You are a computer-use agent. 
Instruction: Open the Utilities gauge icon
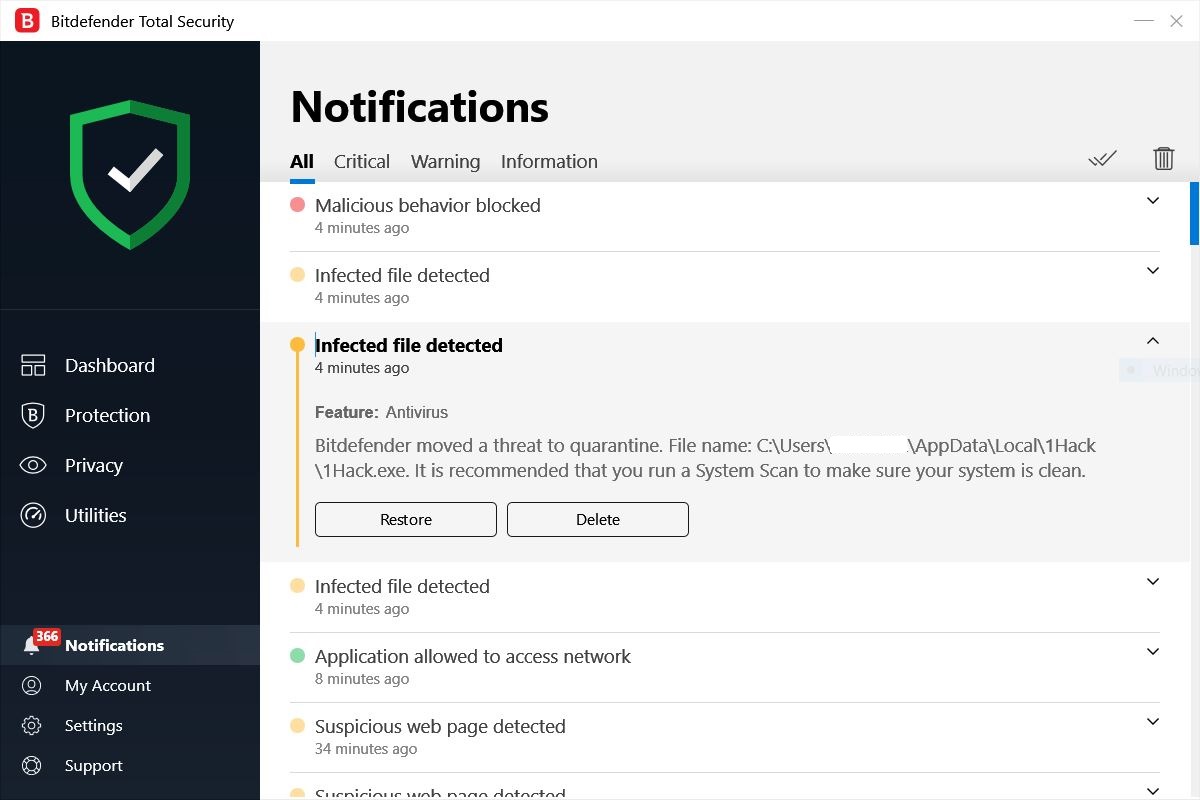click(x=33, y=516)
